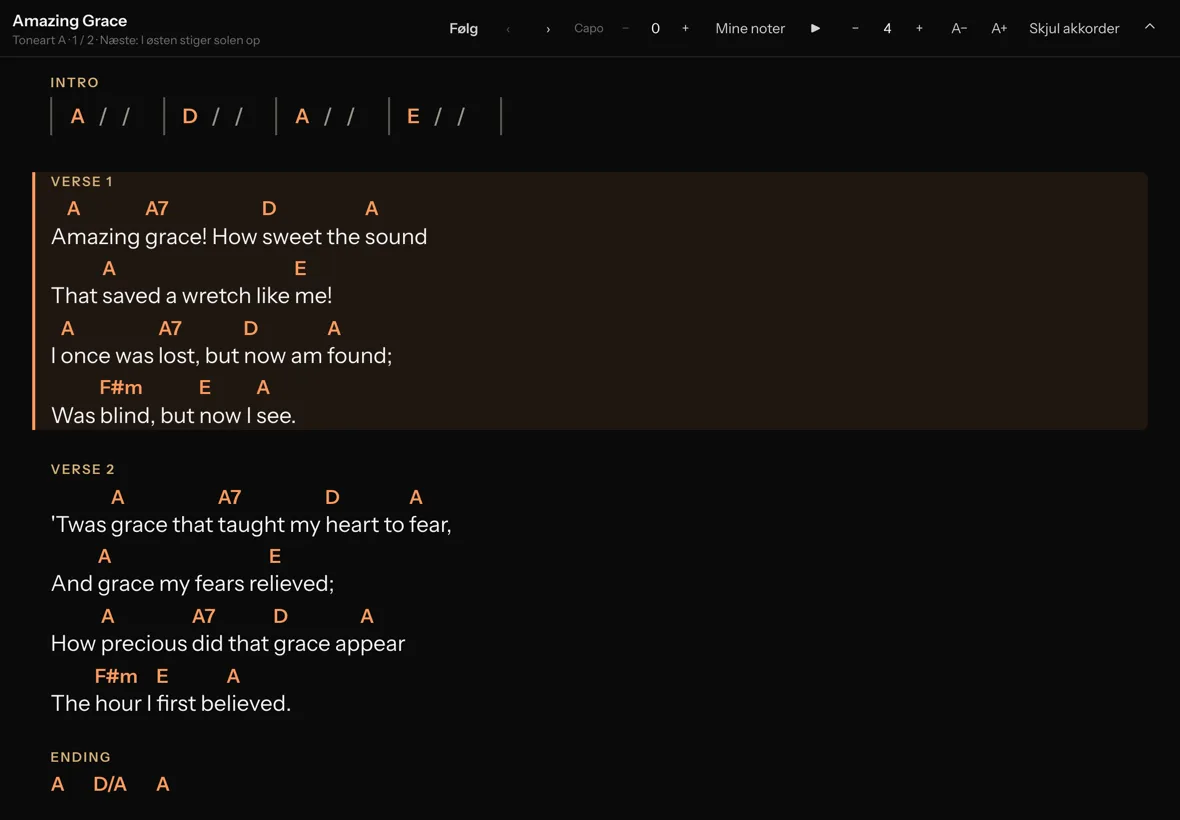Jump to the VERSE 2 section heading
This screenshot has height=820, width=1180.
[x=83, y=469]
